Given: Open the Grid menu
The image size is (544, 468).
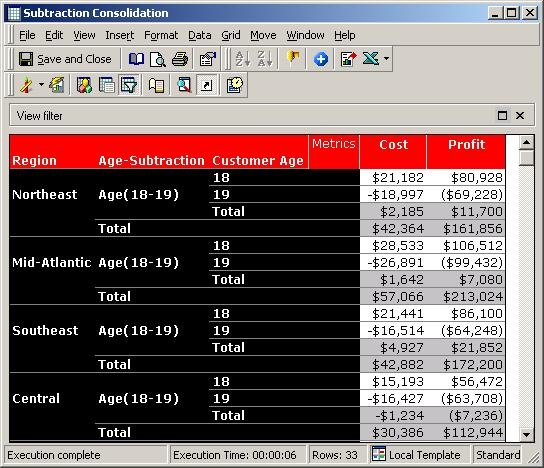Looking at the screenshot, I should point(231,35).
